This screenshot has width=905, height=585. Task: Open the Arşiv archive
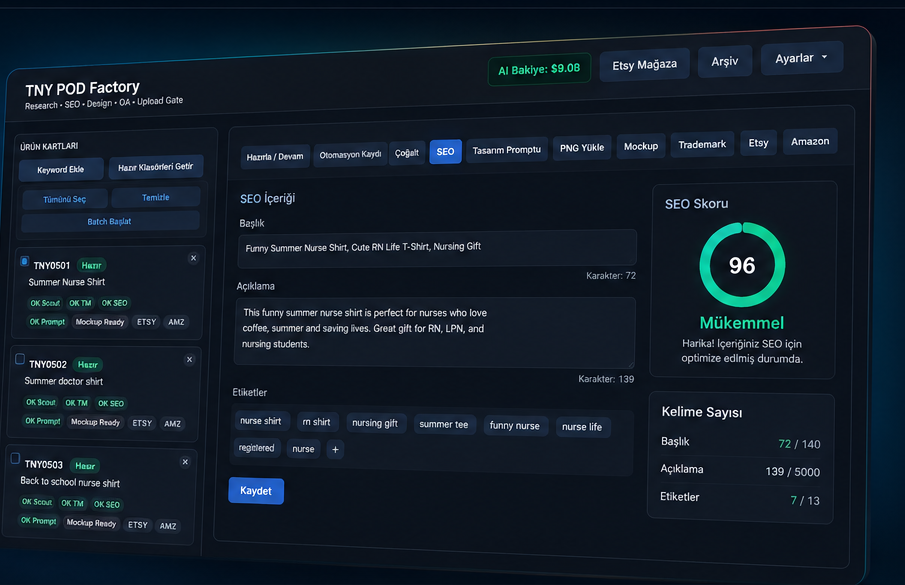(725, 61)
